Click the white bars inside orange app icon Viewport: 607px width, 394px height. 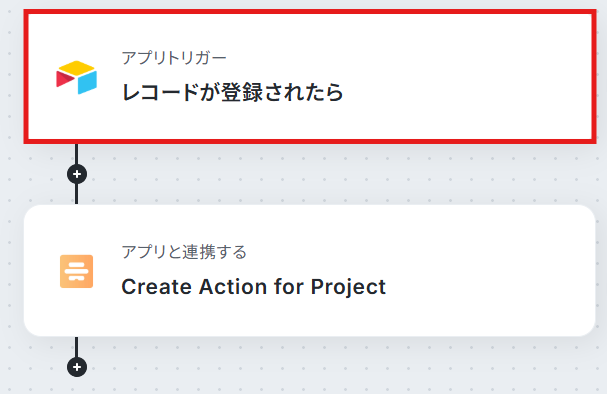77,271
